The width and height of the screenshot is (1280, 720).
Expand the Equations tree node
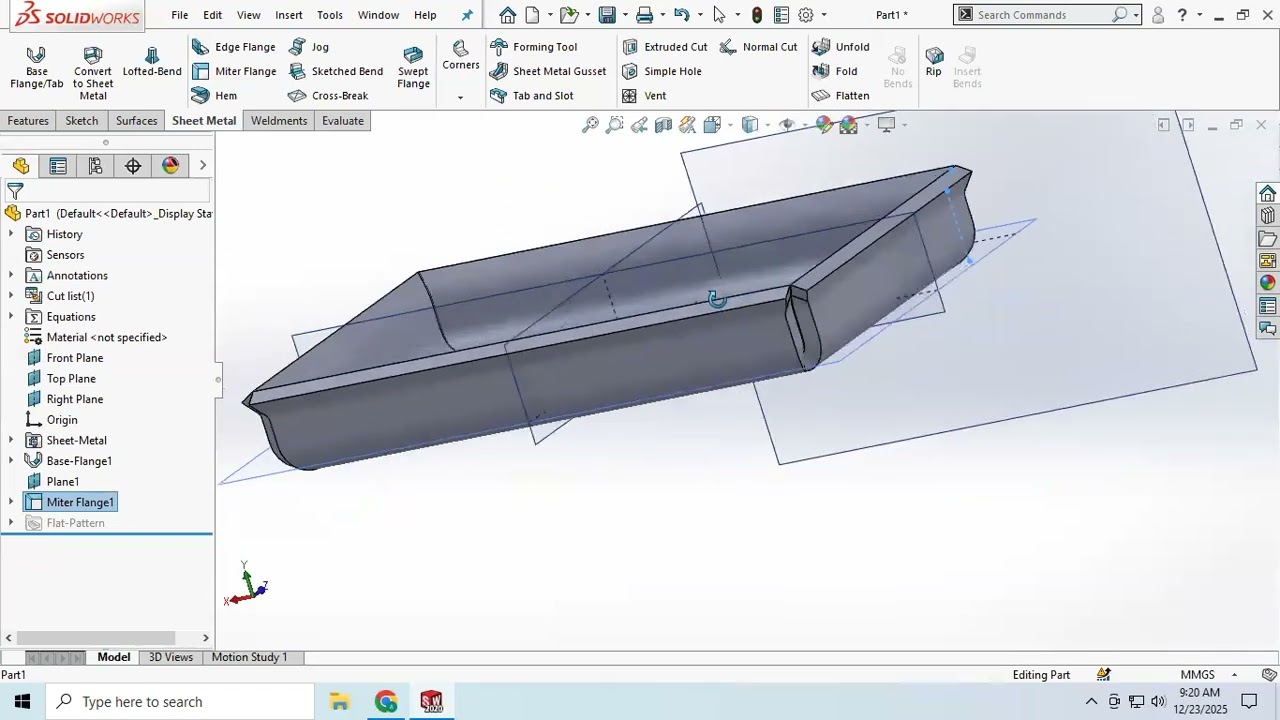(11, 317)
